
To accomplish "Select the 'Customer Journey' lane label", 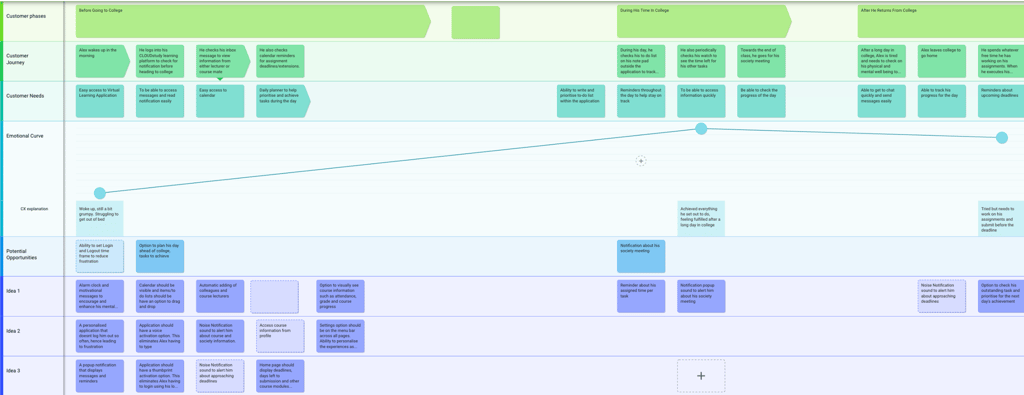I will (x=18, y=59).
